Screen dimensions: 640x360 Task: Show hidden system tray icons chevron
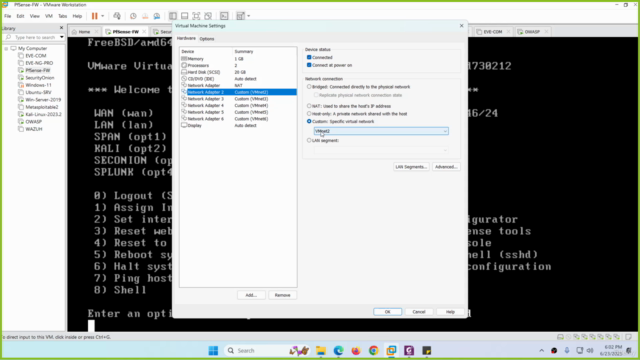541,350
